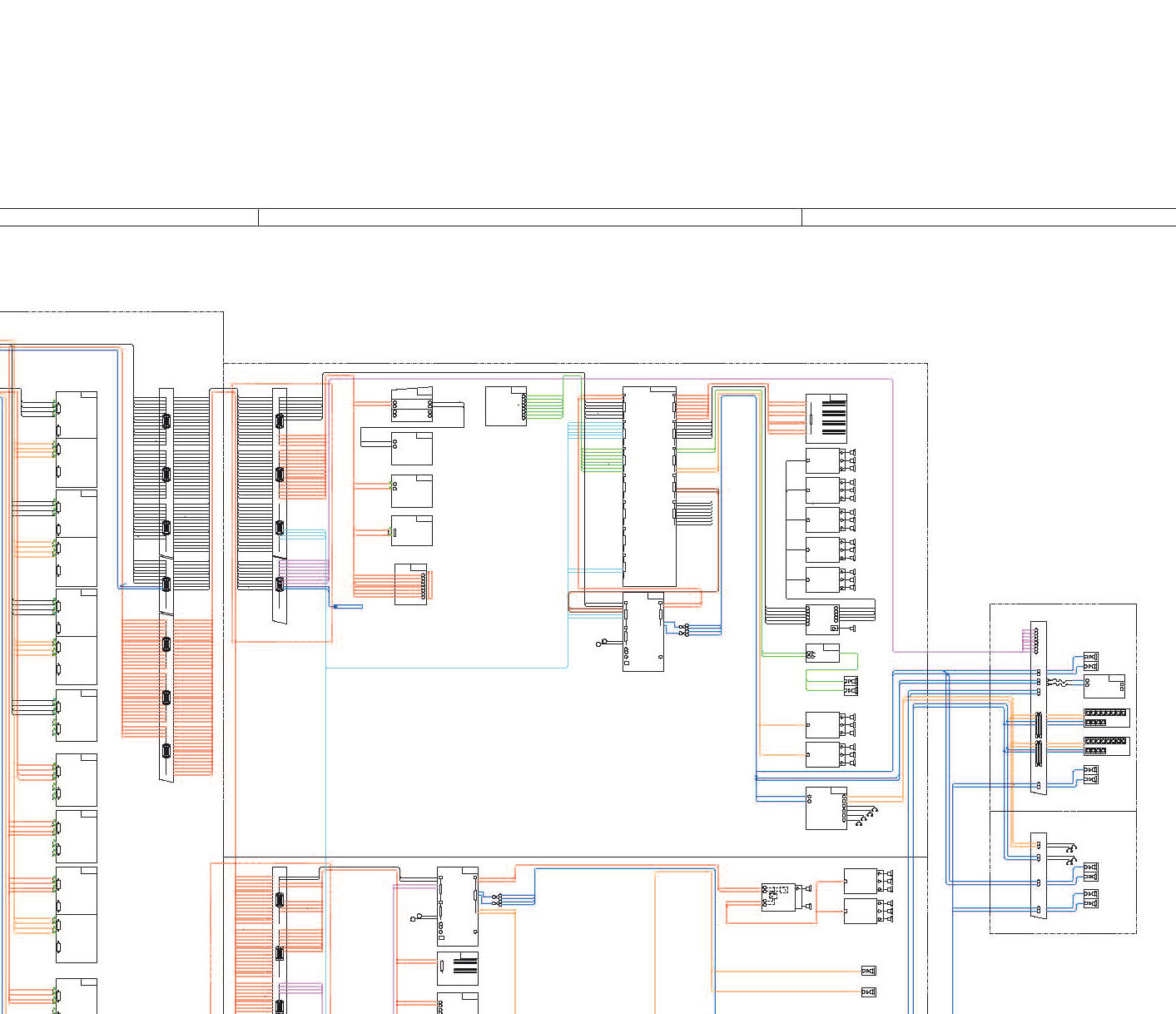The image size is (1176, 1014).
Task: Select the small block with green wire loop
Action: coord(822,654)
